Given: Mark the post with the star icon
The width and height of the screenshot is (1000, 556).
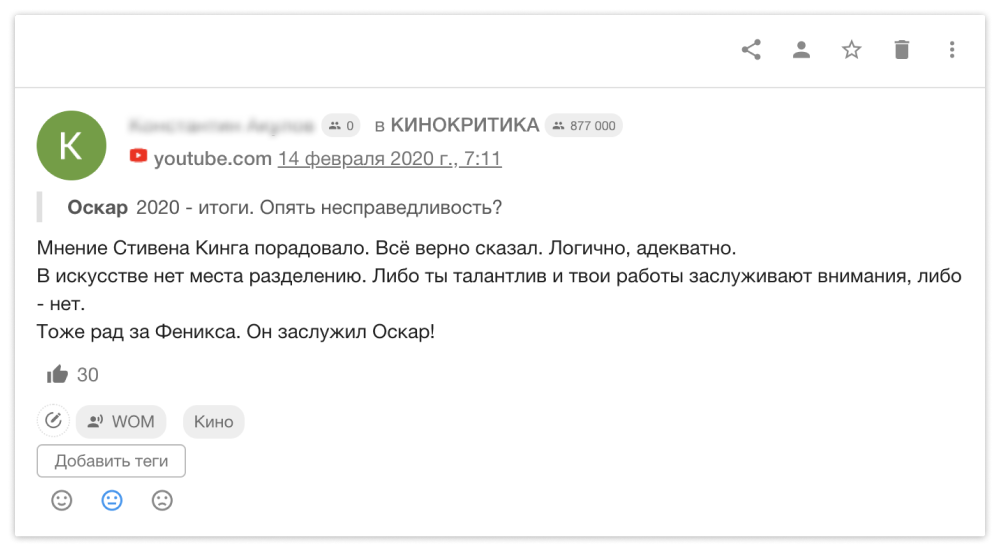Looking at the screenshot, I should [x=851, y=50].
